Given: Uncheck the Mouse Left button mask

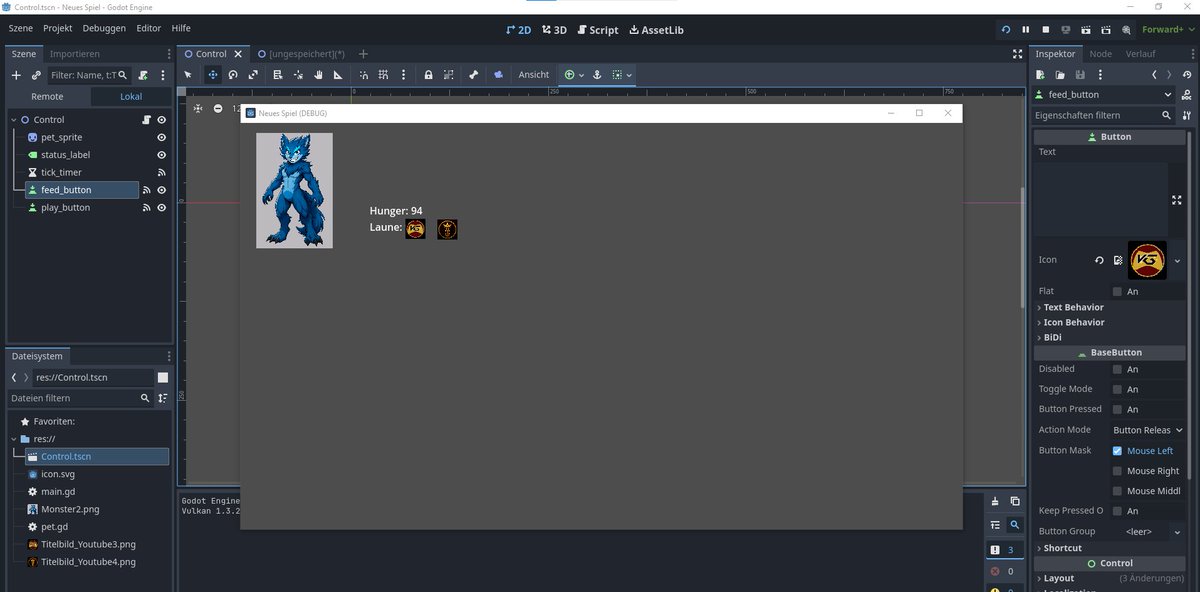Looking at the screenshot, I should pyautogui.click(x=1117, y=451).
